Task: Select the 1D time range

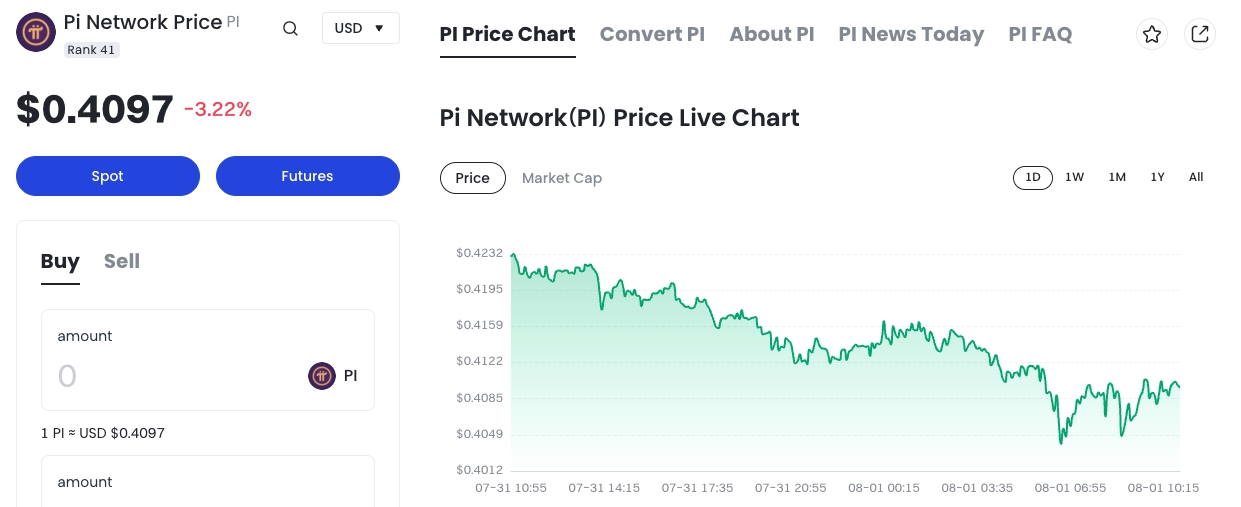Action: (1032, 177)
